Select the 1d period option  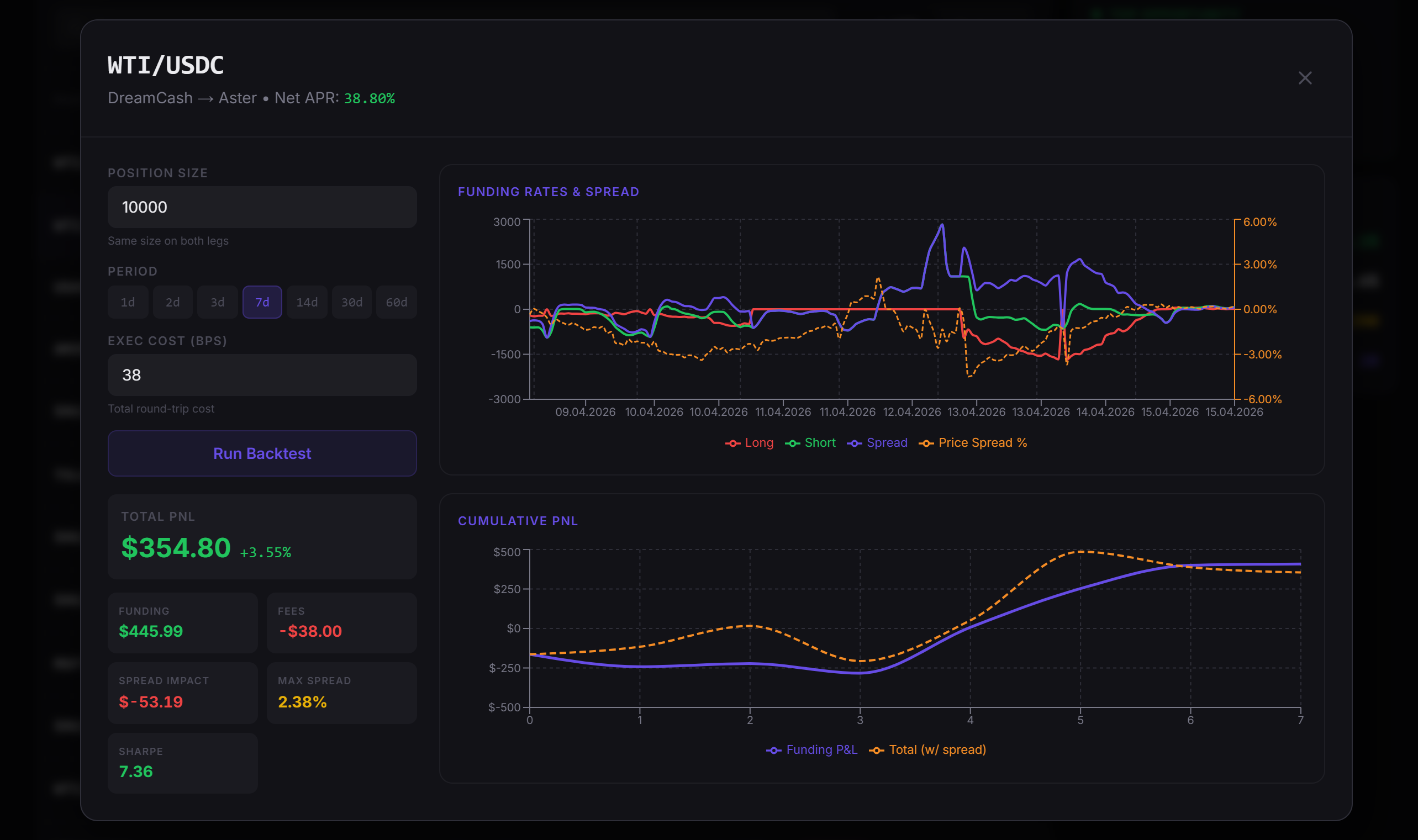point(128,302)
